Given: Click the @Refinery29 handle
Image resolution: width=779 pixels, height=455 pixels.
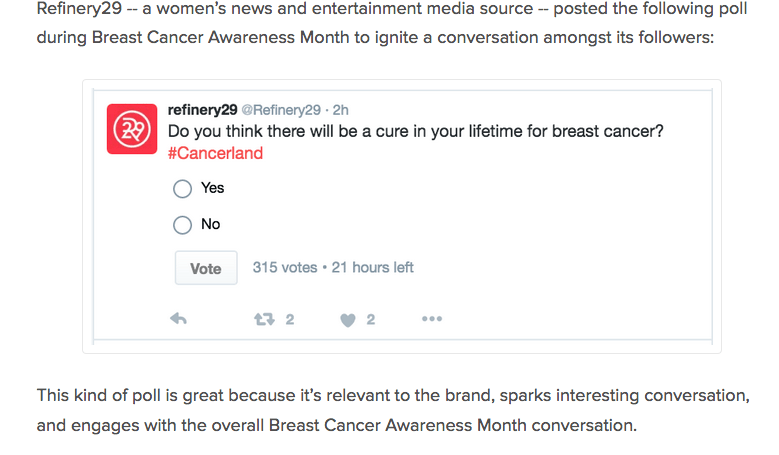Looking at the screenshot, I should [281, 110].
